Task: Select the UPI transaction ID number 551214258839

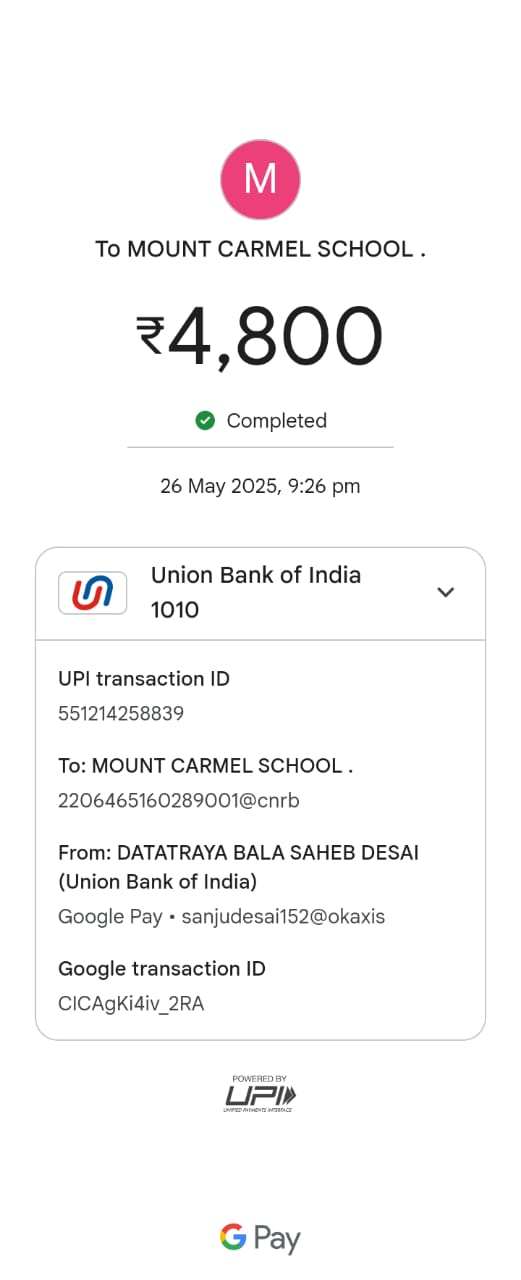Action: point(121,714)
